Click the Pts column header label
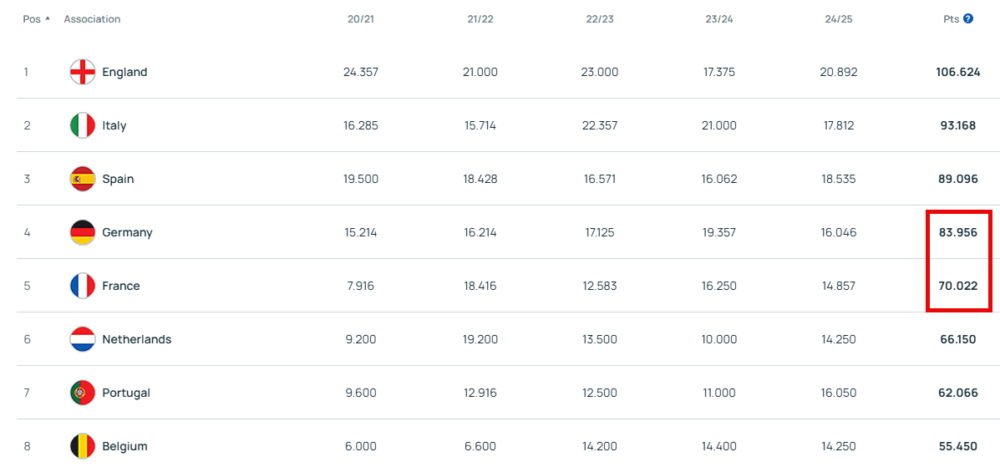The image size is (1000, 467). 951,19
